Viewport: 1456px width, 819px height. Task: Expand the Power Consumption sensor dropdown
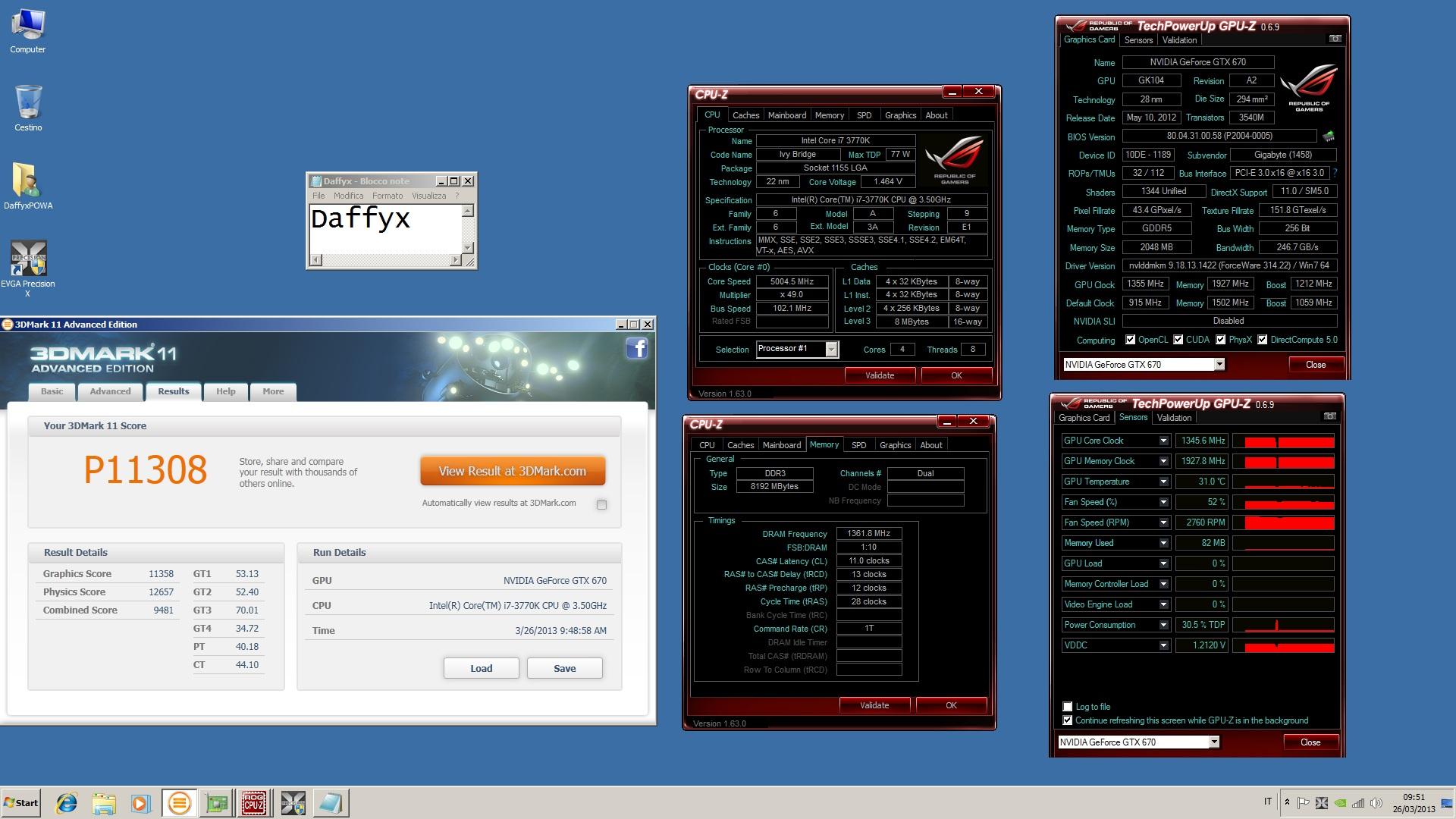point(1163,625)
